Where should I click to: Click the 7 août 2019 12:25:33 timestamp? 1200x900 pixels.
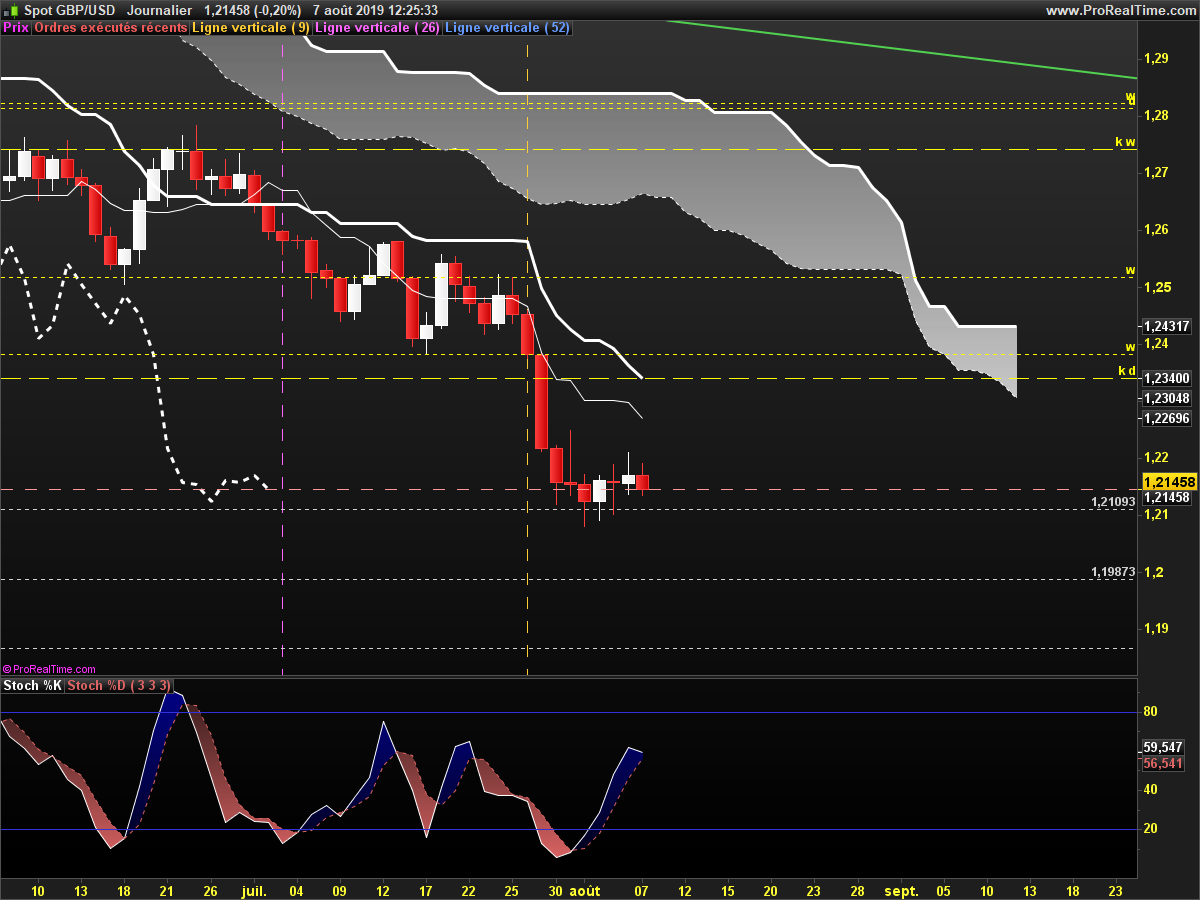tap(375, 9)
